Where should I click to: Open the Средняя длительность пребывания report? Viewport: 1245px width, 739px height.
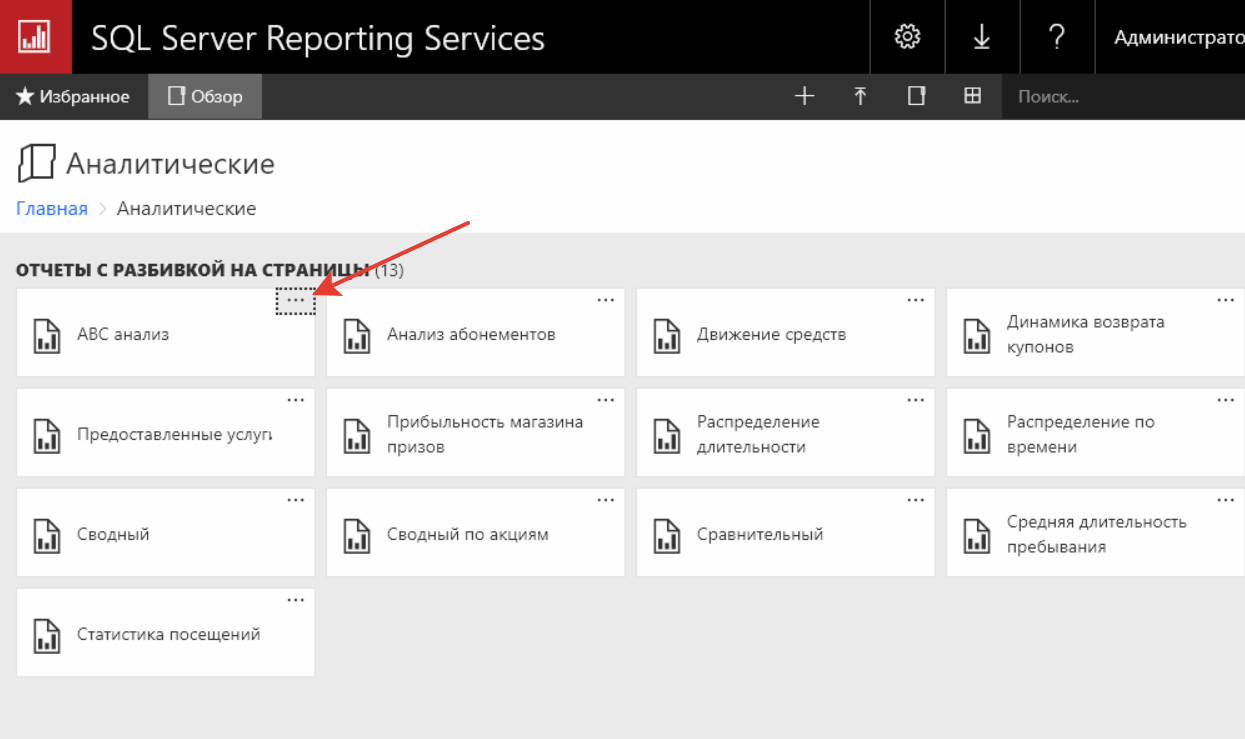pyautogui.click(x=1097, y=535)
